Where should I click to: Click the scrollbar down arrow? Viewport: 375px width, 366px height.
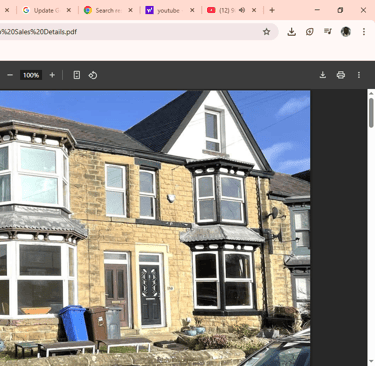tap(371, 361)
